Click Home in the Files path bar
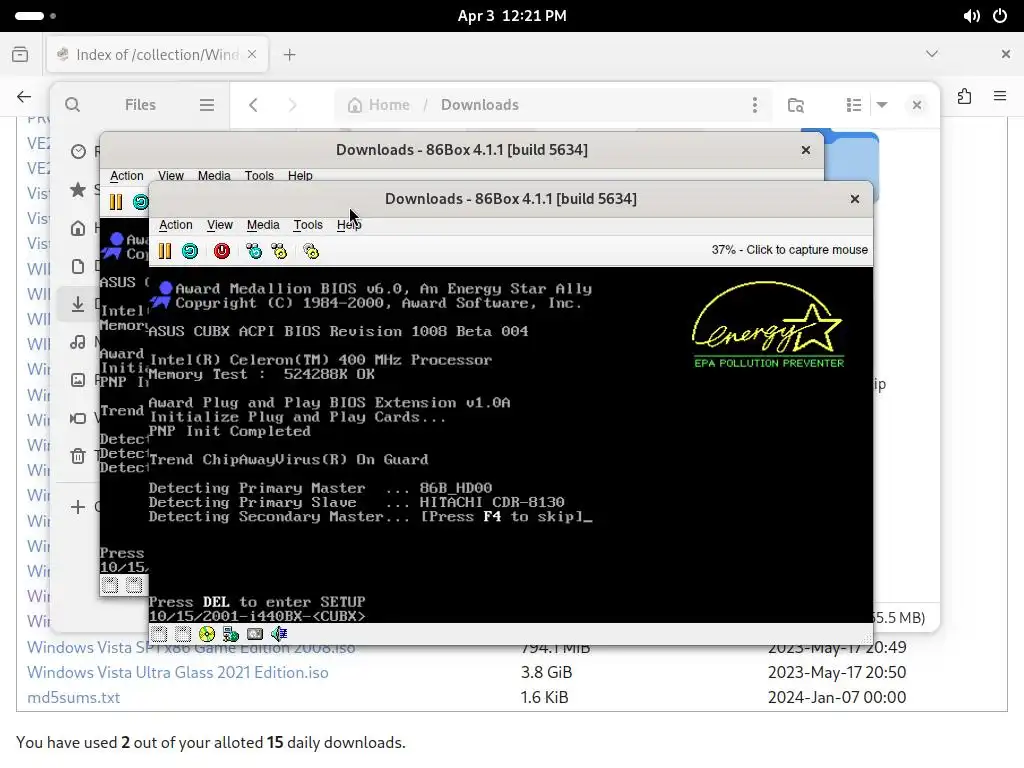The width and height of the screenshot is (1024, 768). point(379,104)
